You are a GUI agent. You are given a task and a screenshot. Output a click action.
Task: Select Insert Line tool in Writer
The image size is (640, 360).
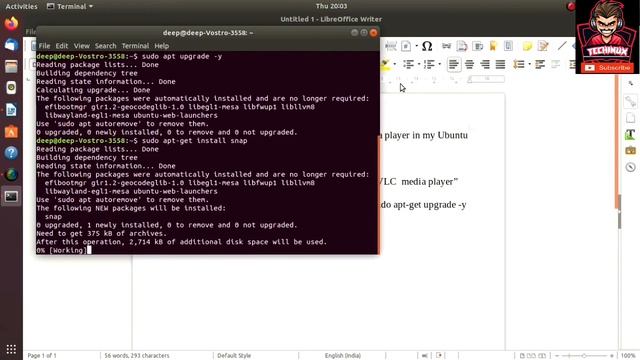click(x=562, y=46)
